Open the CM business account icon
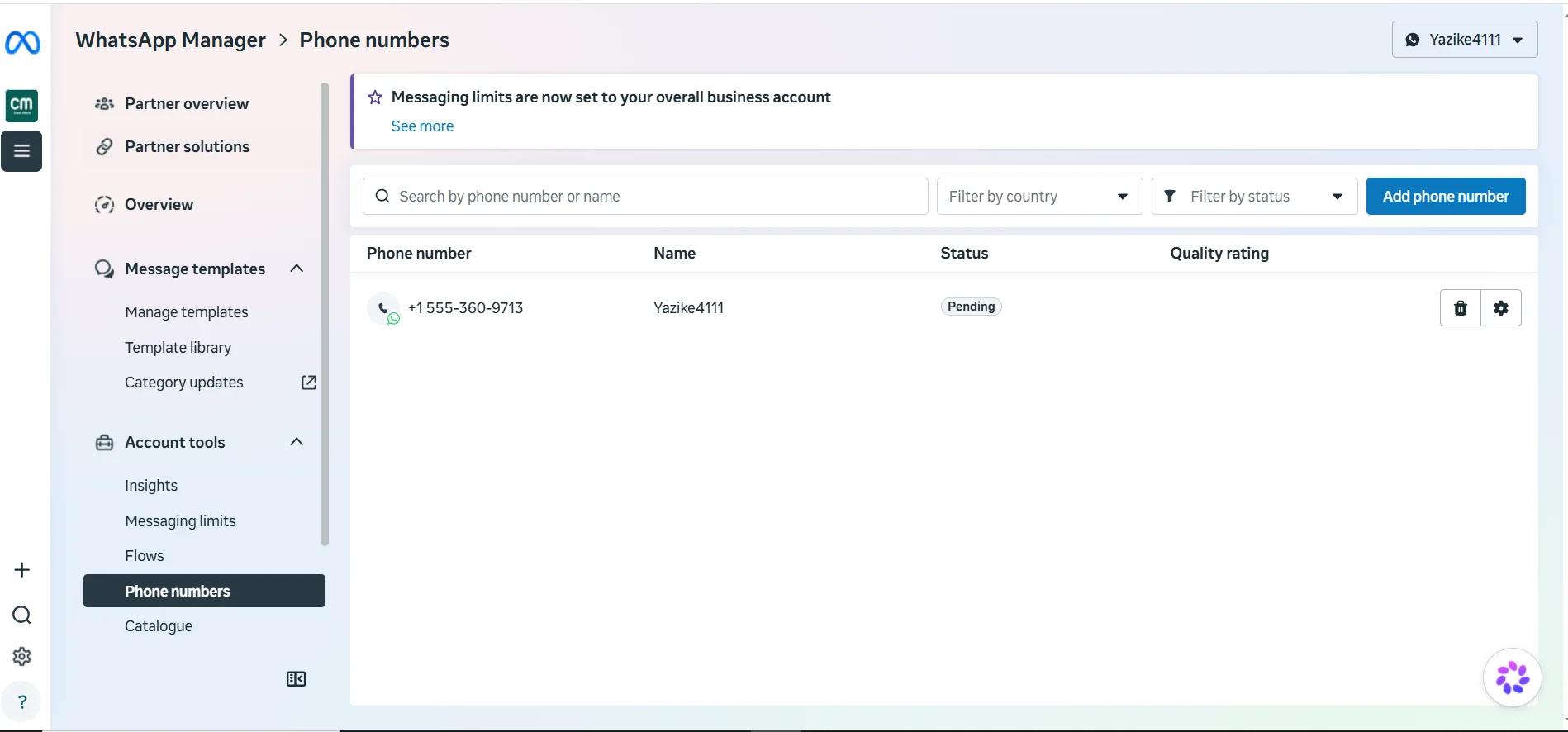This screenshot has height=732, width=1568. coord(21,106)
